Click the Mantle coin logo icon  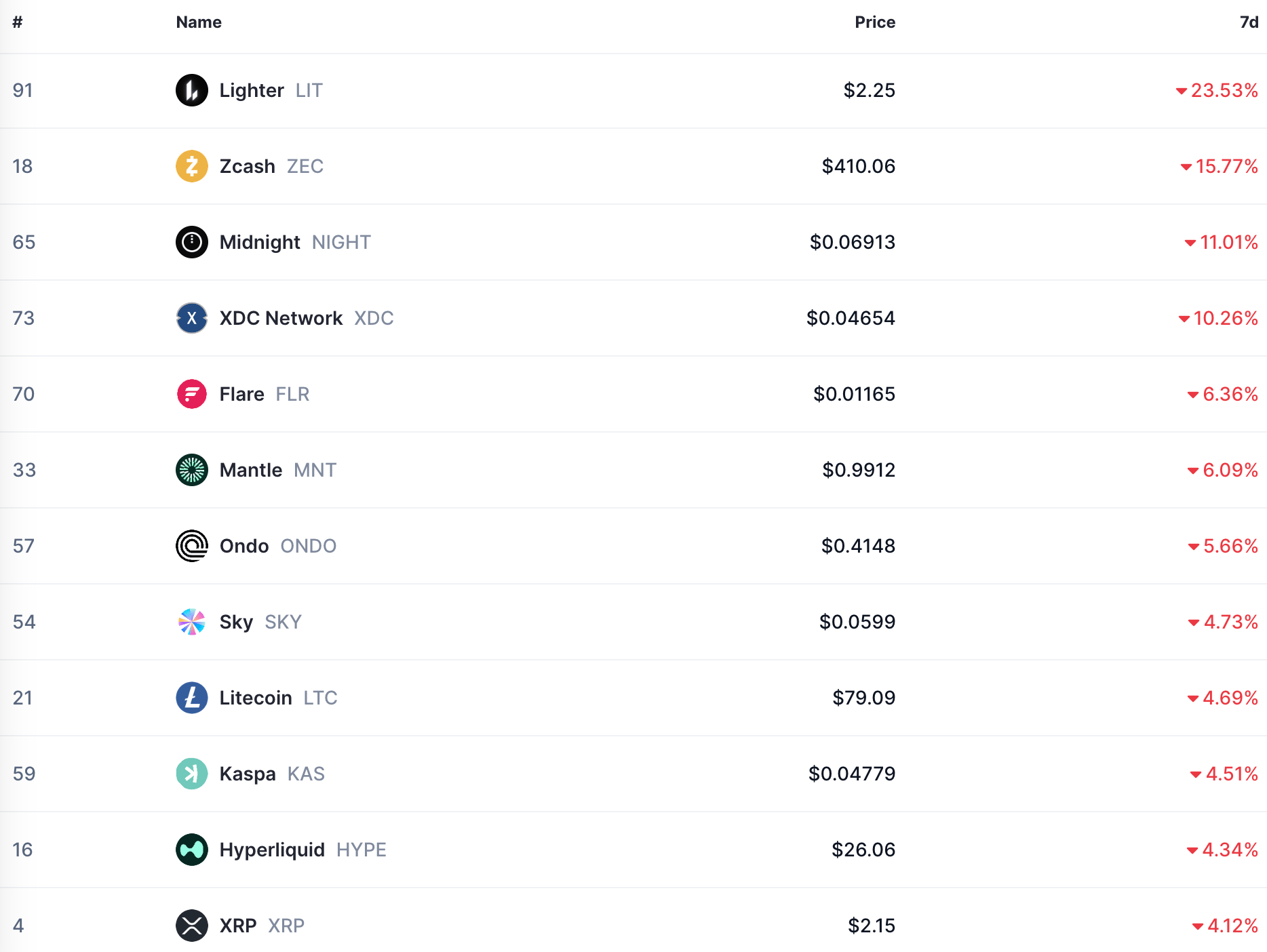192,470
